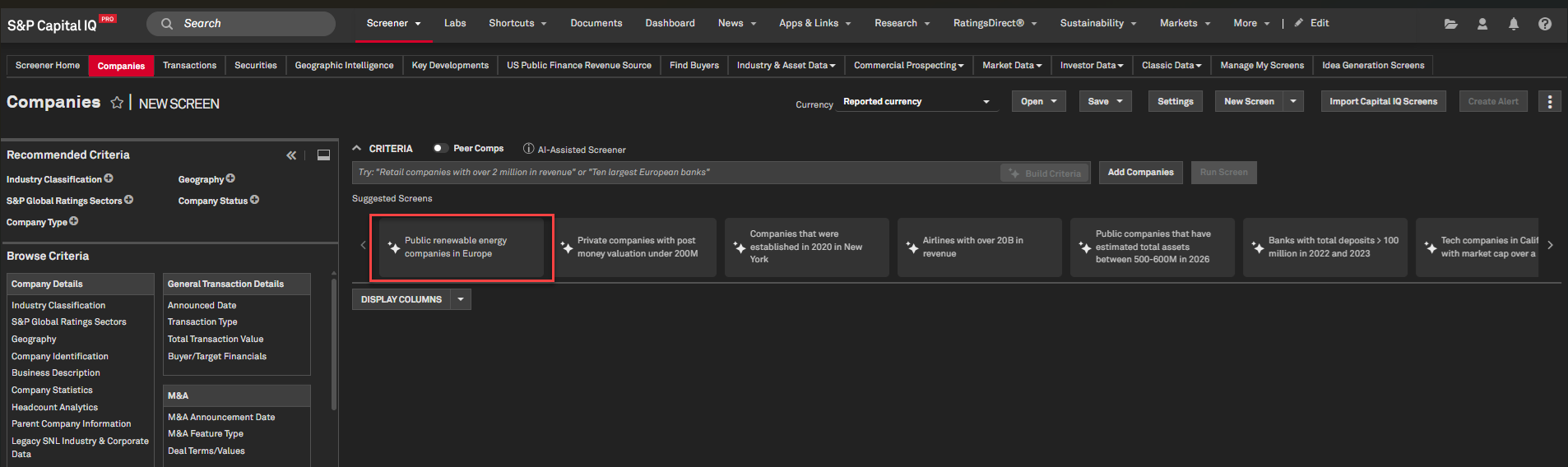The width and height of the screenshot is (1568, 467).
Task: Click Import Capital IQ Screens button
Action: tap(1383, 102)
